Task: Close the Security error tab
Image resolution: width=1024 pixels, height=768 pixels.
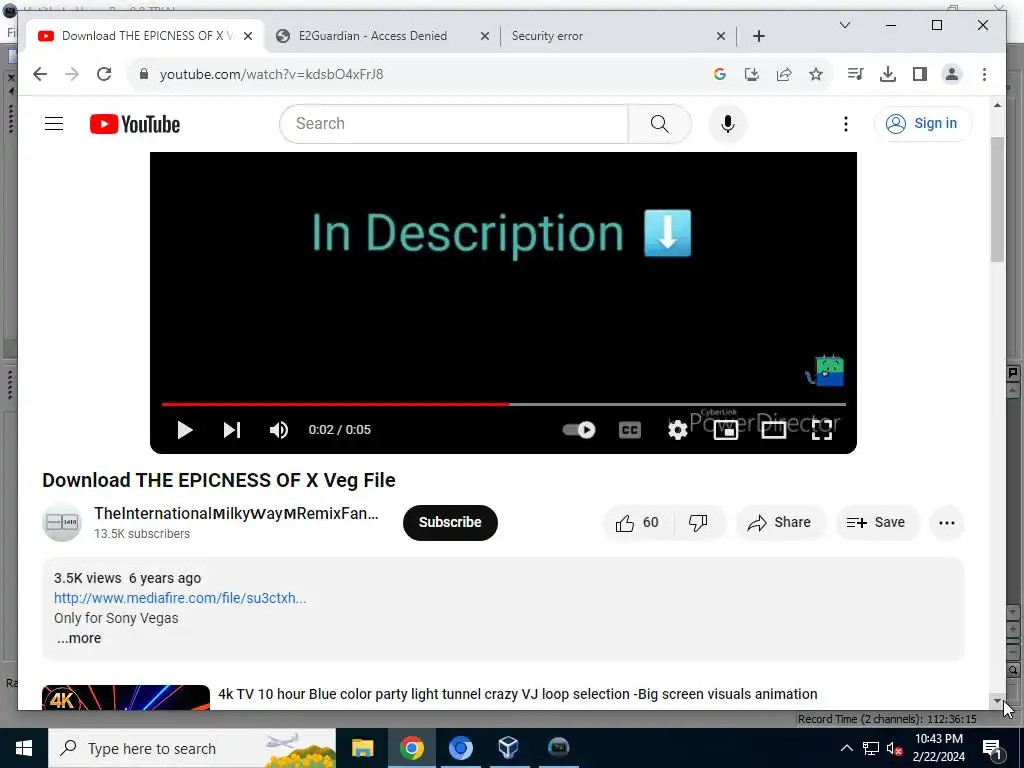Action: click(720, 36)
